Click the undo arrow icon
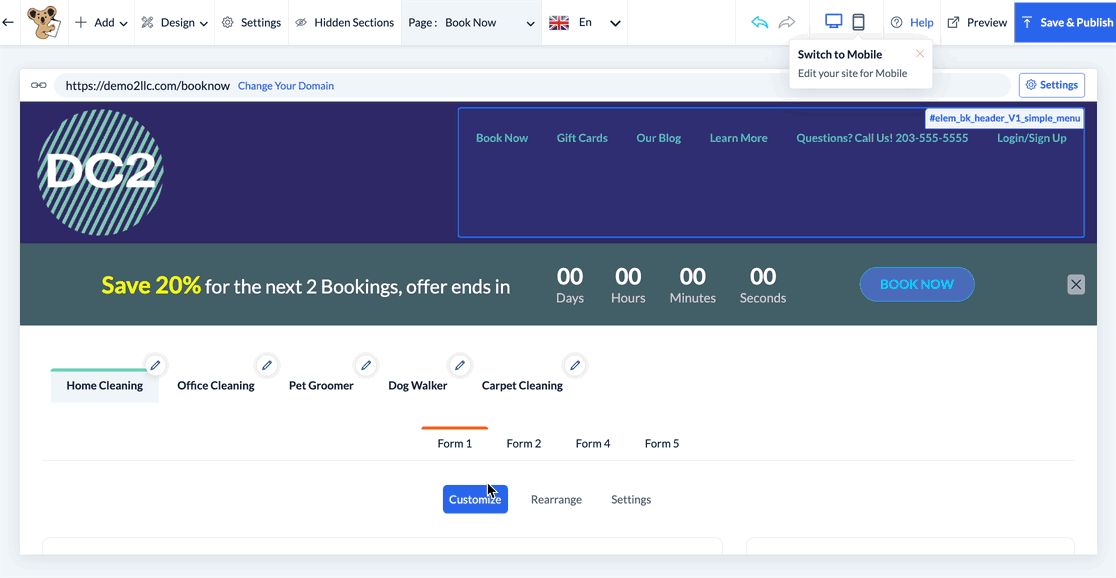 pyautogui.click(x=760, y=22)
